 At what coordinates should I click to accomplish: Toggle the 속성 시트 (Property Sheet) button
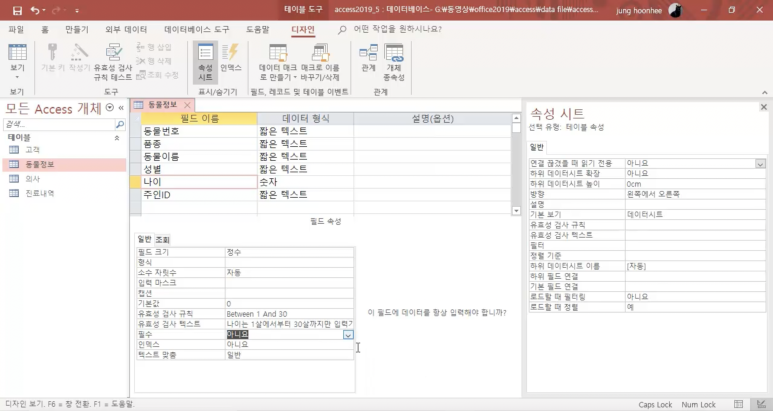205,62
